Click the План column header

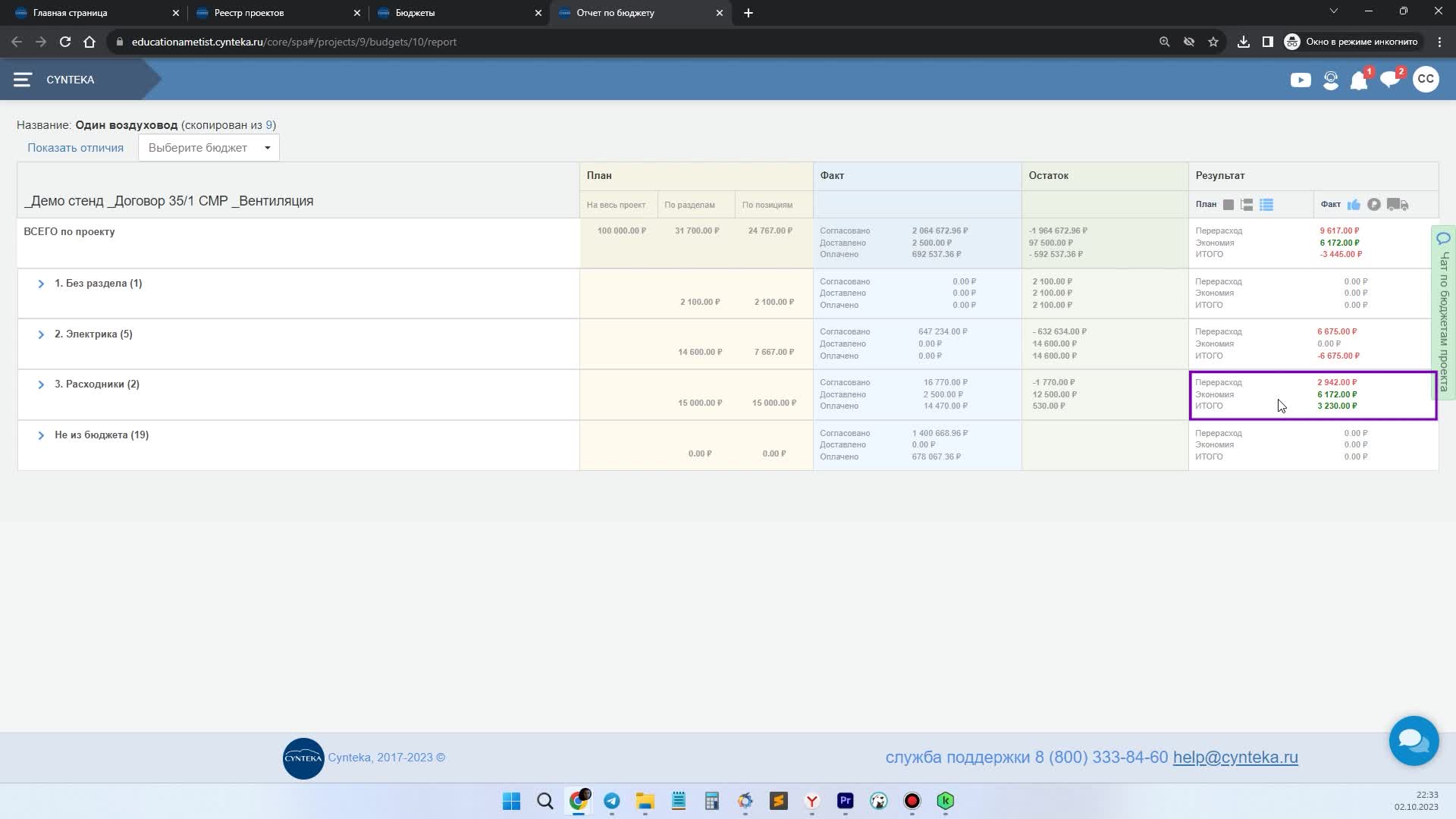[x=696, y=176]
